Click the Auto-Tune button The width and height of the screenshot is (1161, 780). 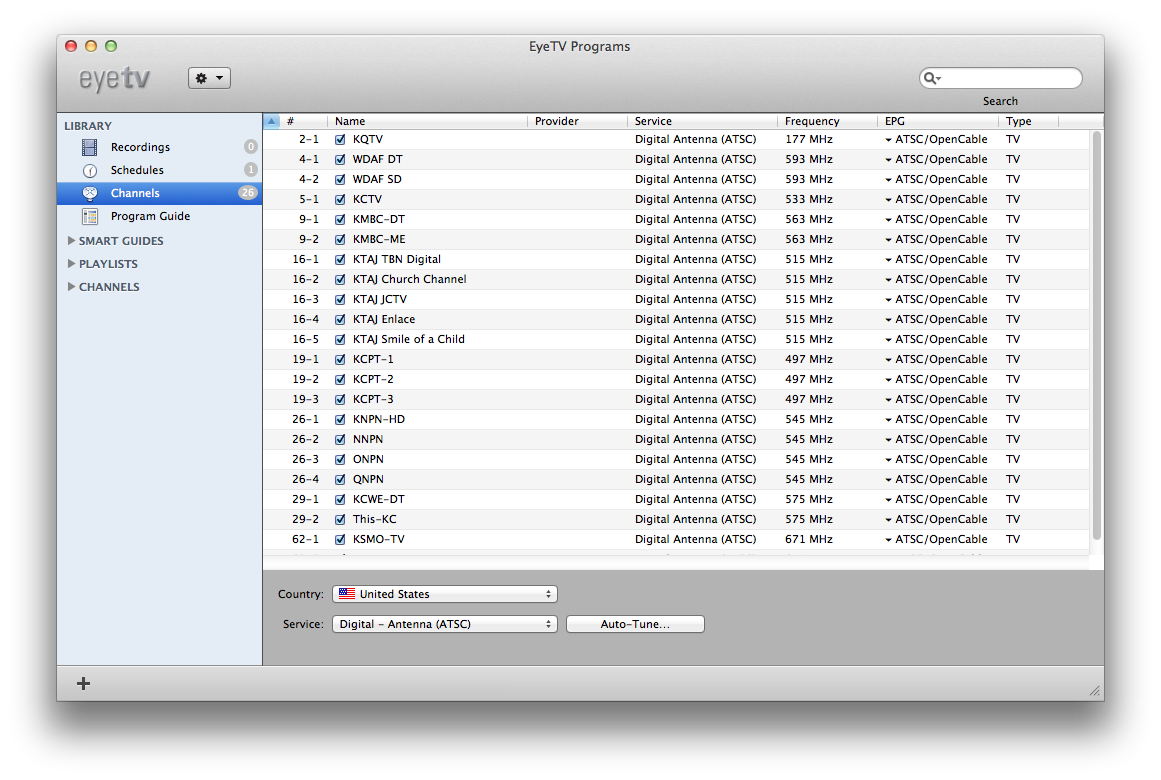point(635,624)
